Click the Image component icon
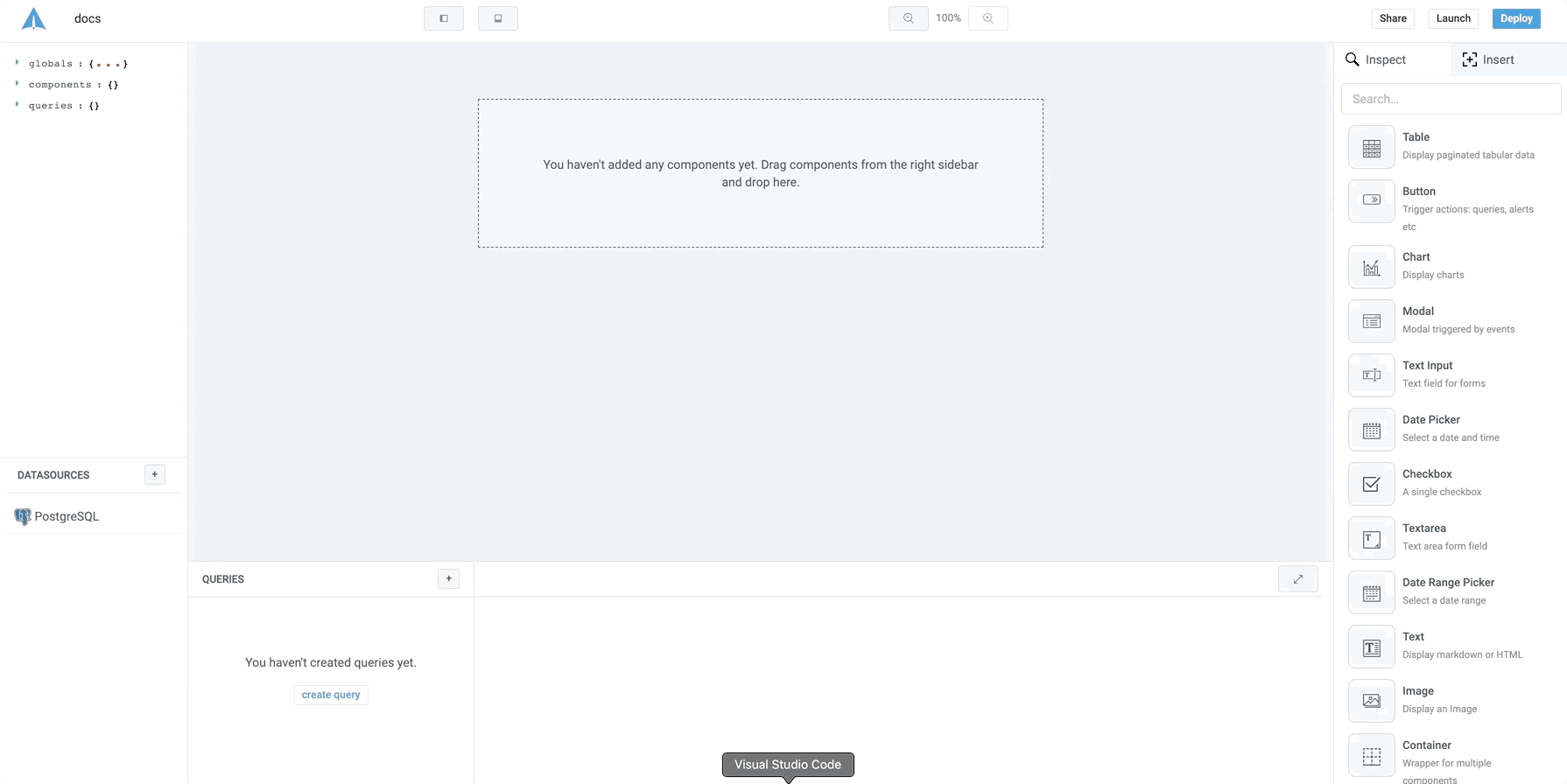Image resolution: width=1567 pixels, height=784 pixels. pyautogui.click(x=1371, y=701)
